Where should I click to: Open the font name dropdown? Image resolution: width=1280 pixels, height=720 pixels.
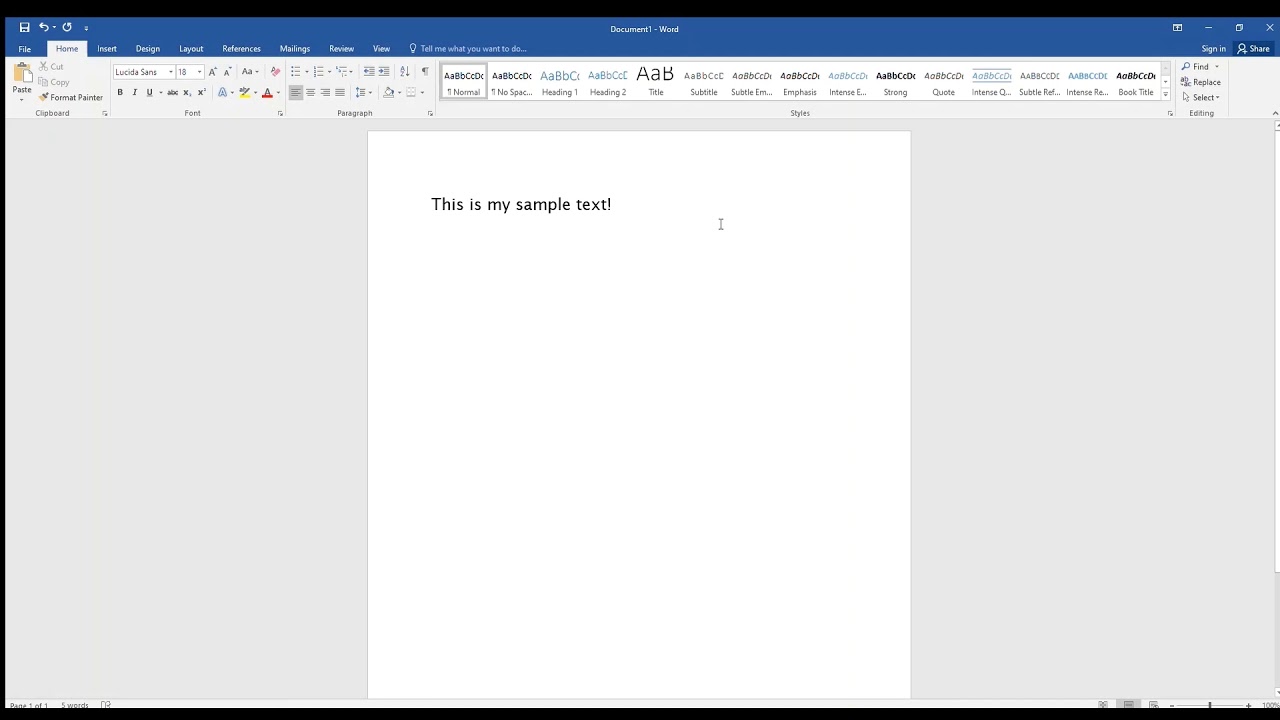(x=170, y=72)
